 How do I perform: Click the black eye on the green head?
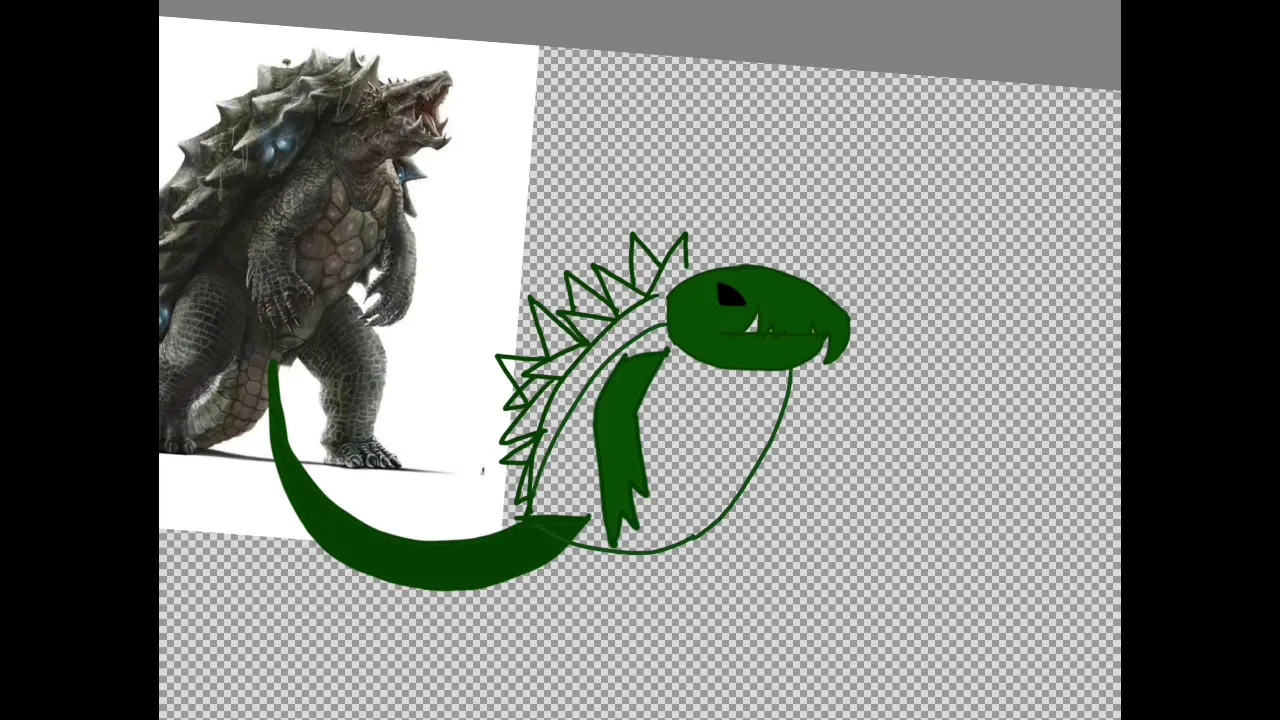pyautogui.click(x=730, y=295)
